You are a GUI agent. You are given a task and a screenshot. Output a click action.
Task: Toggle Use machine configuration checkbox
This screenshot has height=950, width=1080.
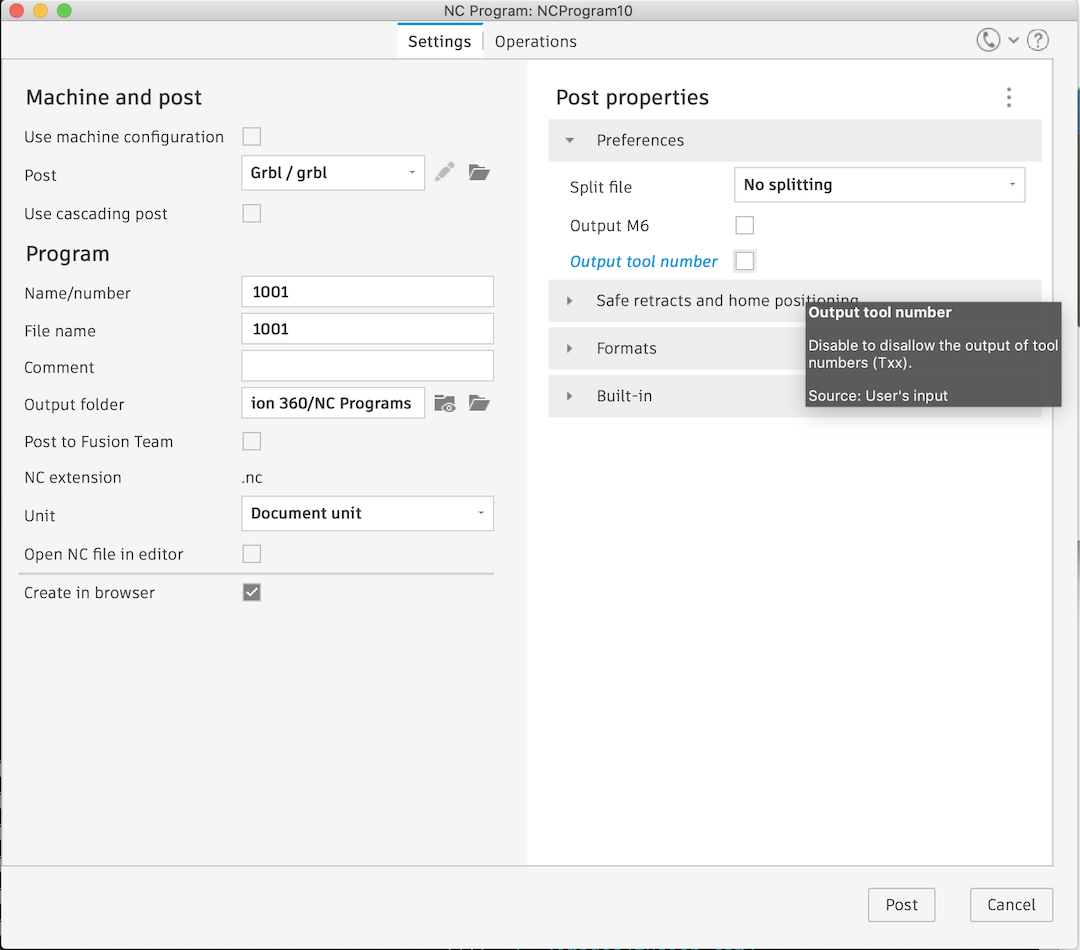[x=251, y=136]
